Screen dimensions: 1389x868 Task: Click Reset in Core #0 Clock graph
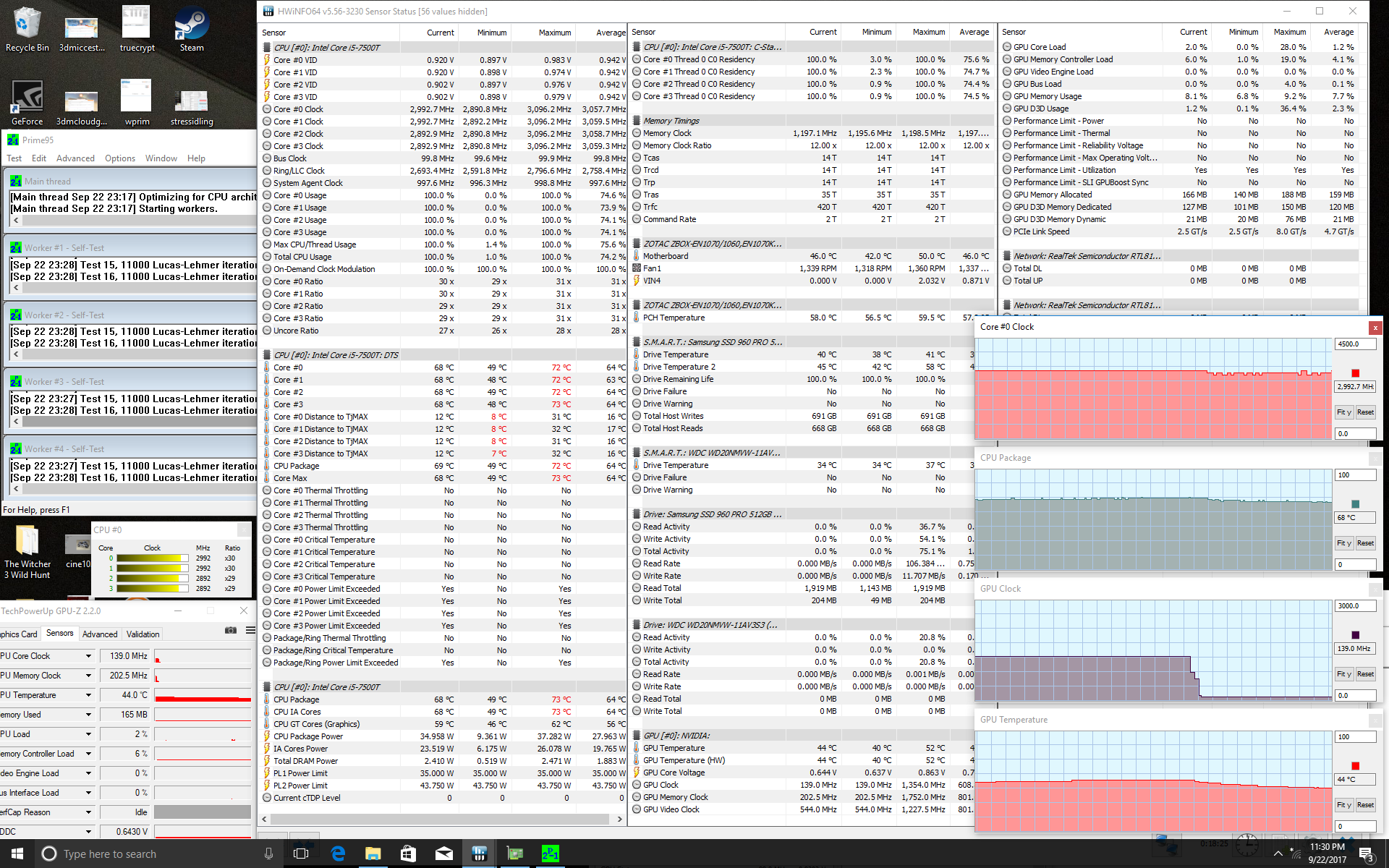tap(1365, 412)
